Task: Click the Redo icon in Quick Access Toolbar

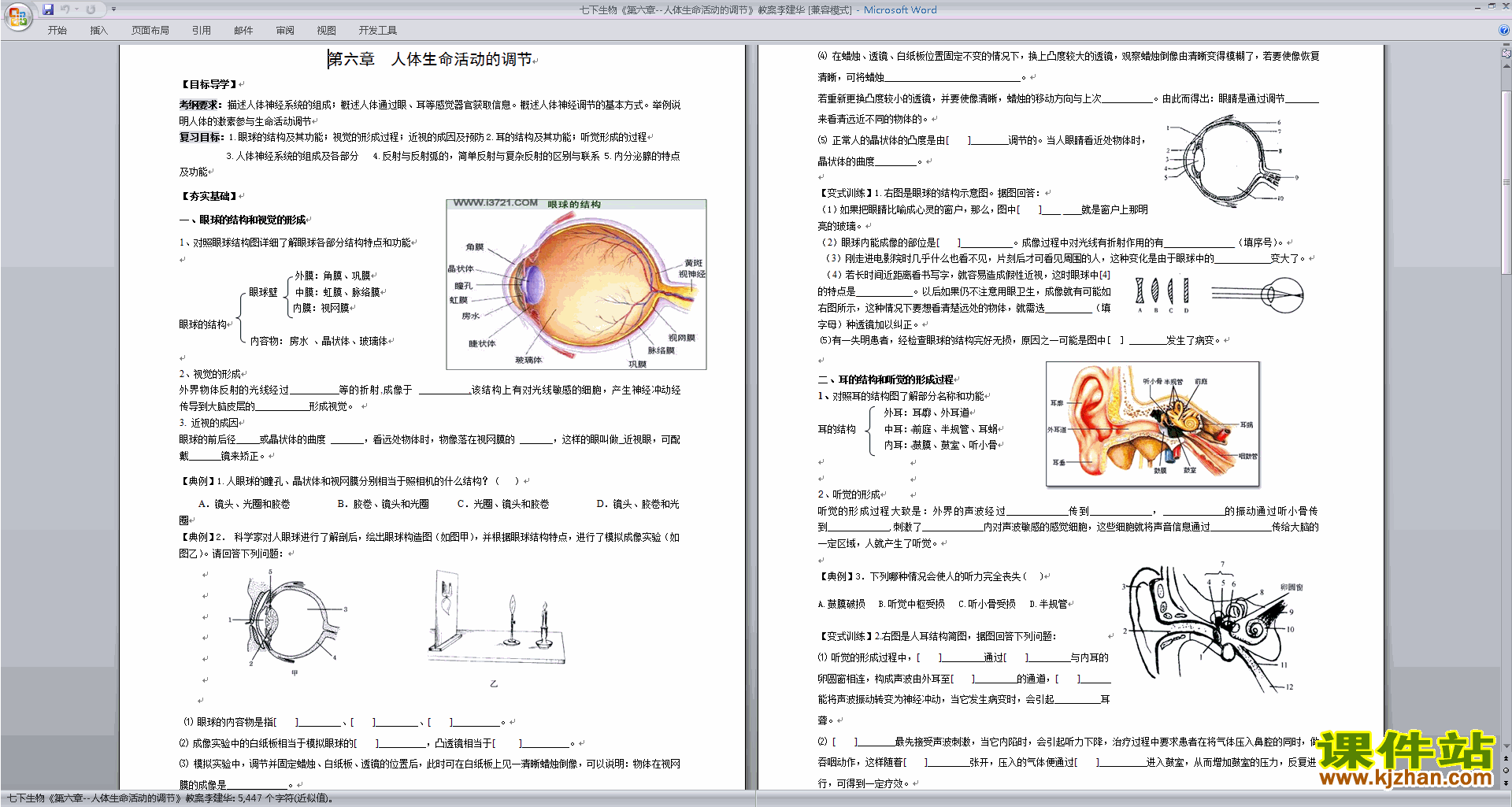Action: tap(91, 9)
